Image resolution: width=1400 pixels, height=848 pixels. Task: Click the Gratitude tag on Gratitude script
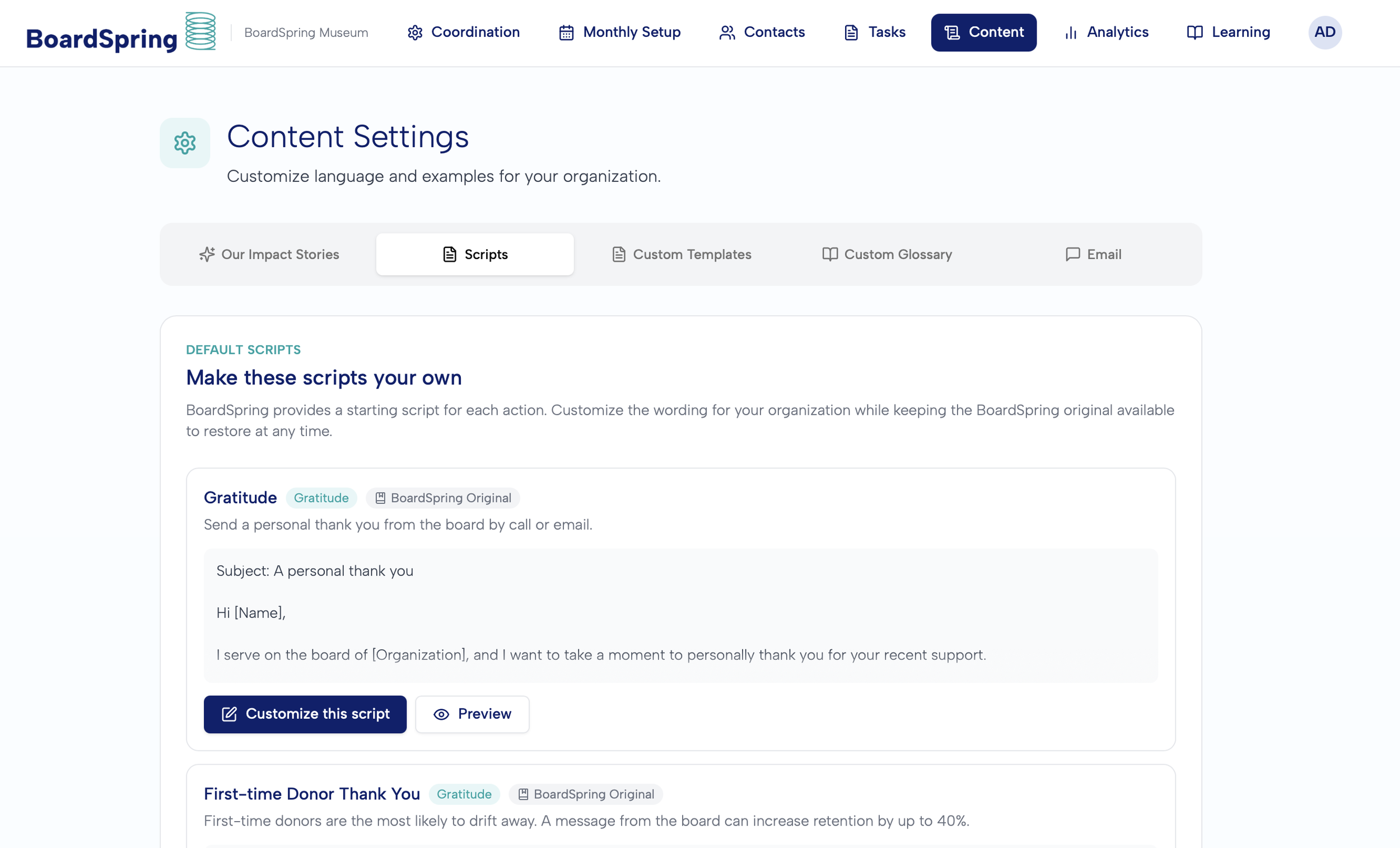tap(321, 498)
